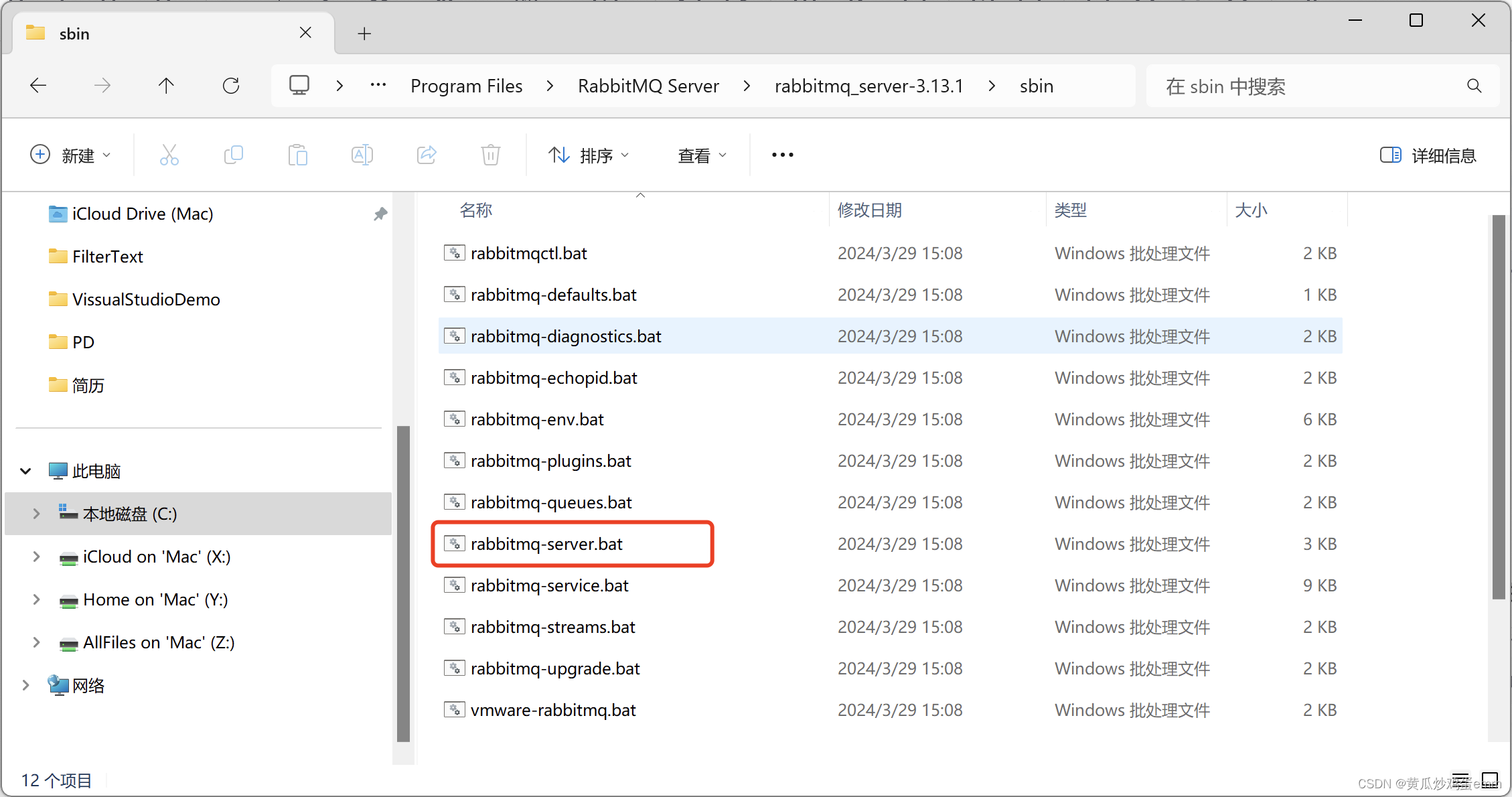Navigate back with the left arrow

(38, 86)
